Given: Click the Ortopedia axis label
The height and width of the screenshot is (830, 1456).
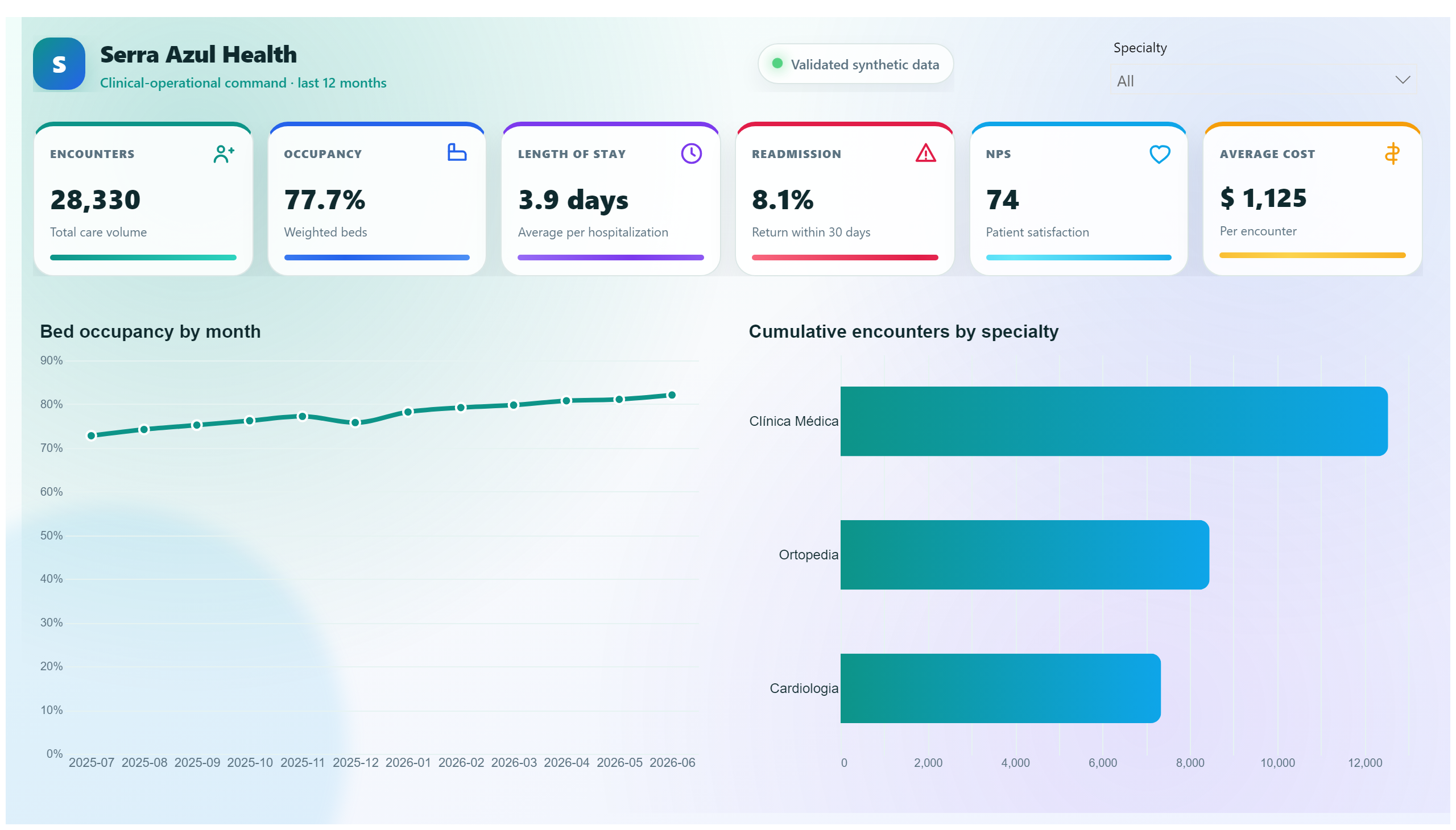Looking at the screenshot, I should pyautogui.click(x=808, y=554).
